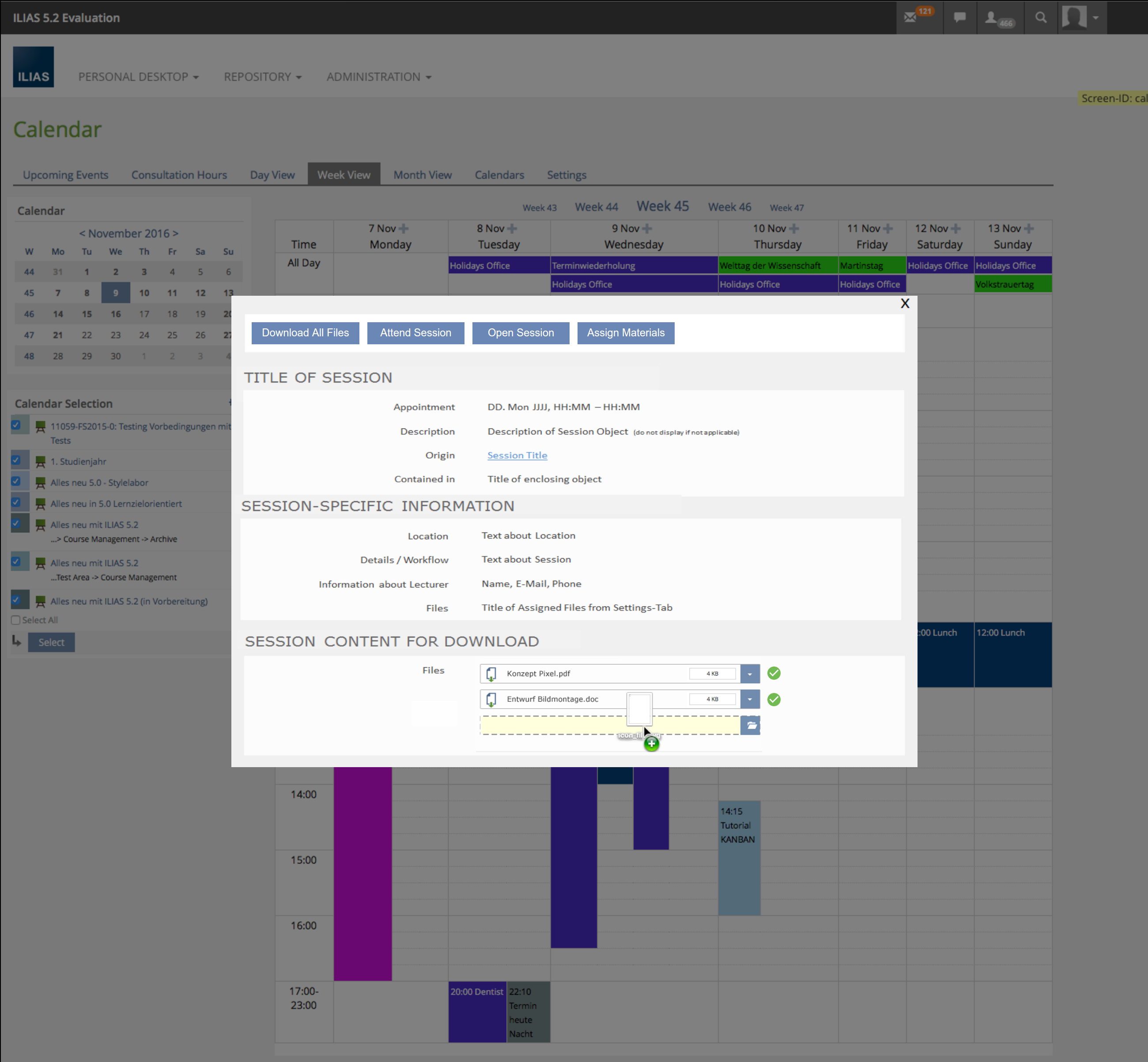This screenshot has height=1062, width=1148.
Task: Open the Repository menu
Action: (262, 77)
